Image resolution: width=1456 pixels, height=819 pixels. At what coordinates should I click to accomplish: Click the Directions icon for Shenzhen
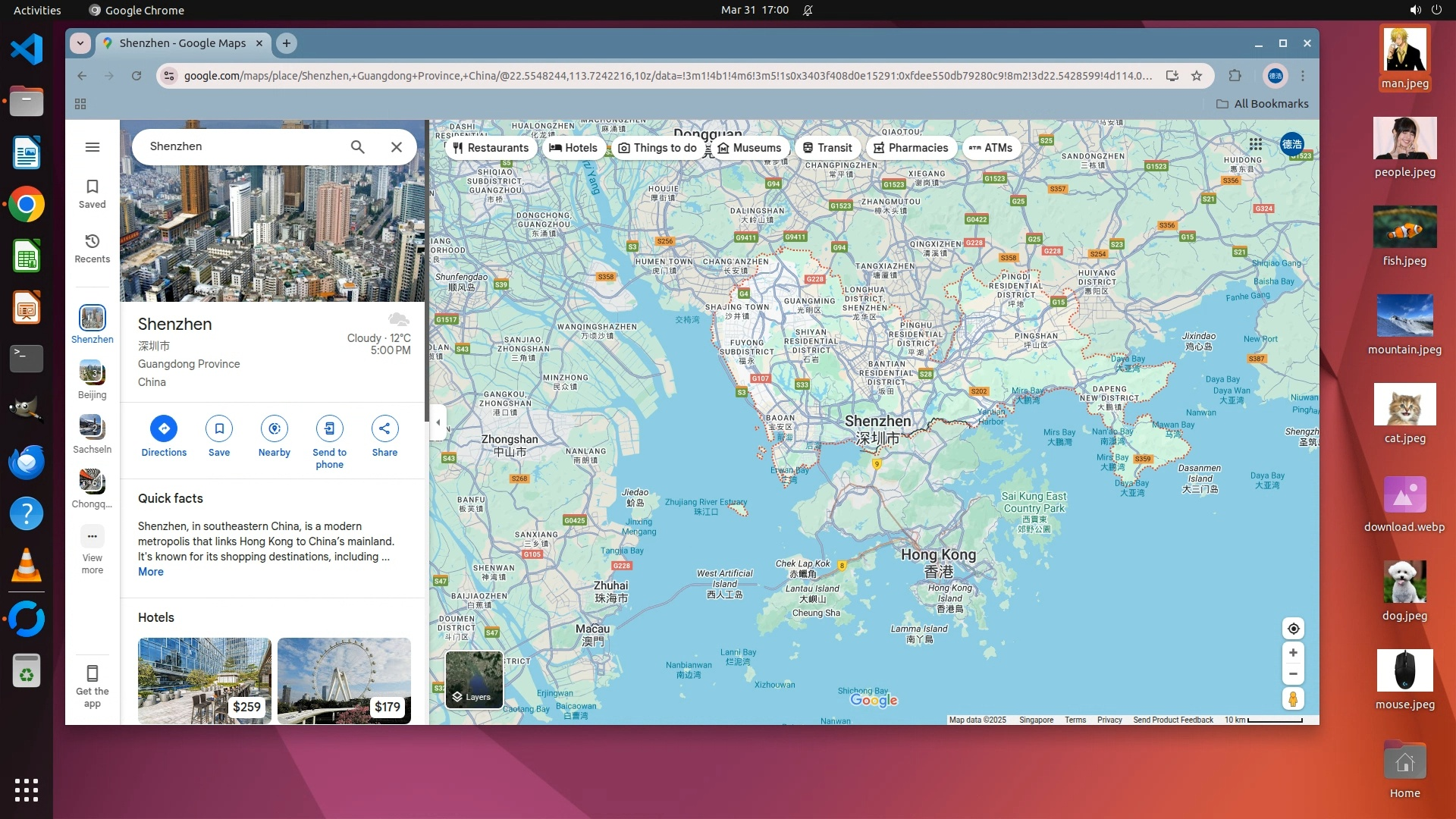[164, 428]
